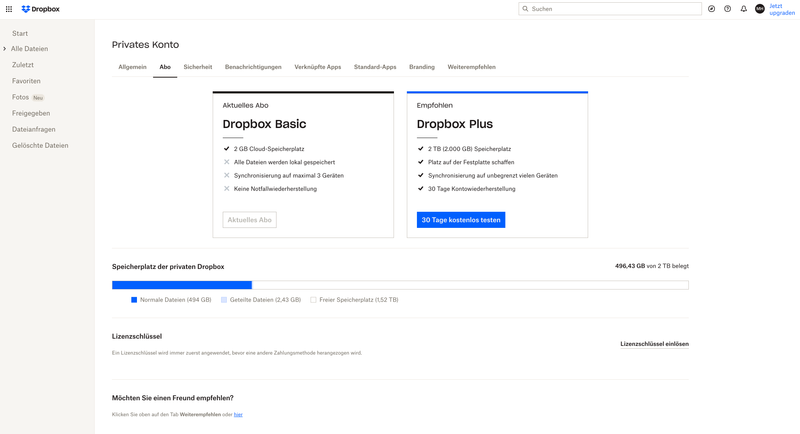Open the compass explore icon

point(711,9)
